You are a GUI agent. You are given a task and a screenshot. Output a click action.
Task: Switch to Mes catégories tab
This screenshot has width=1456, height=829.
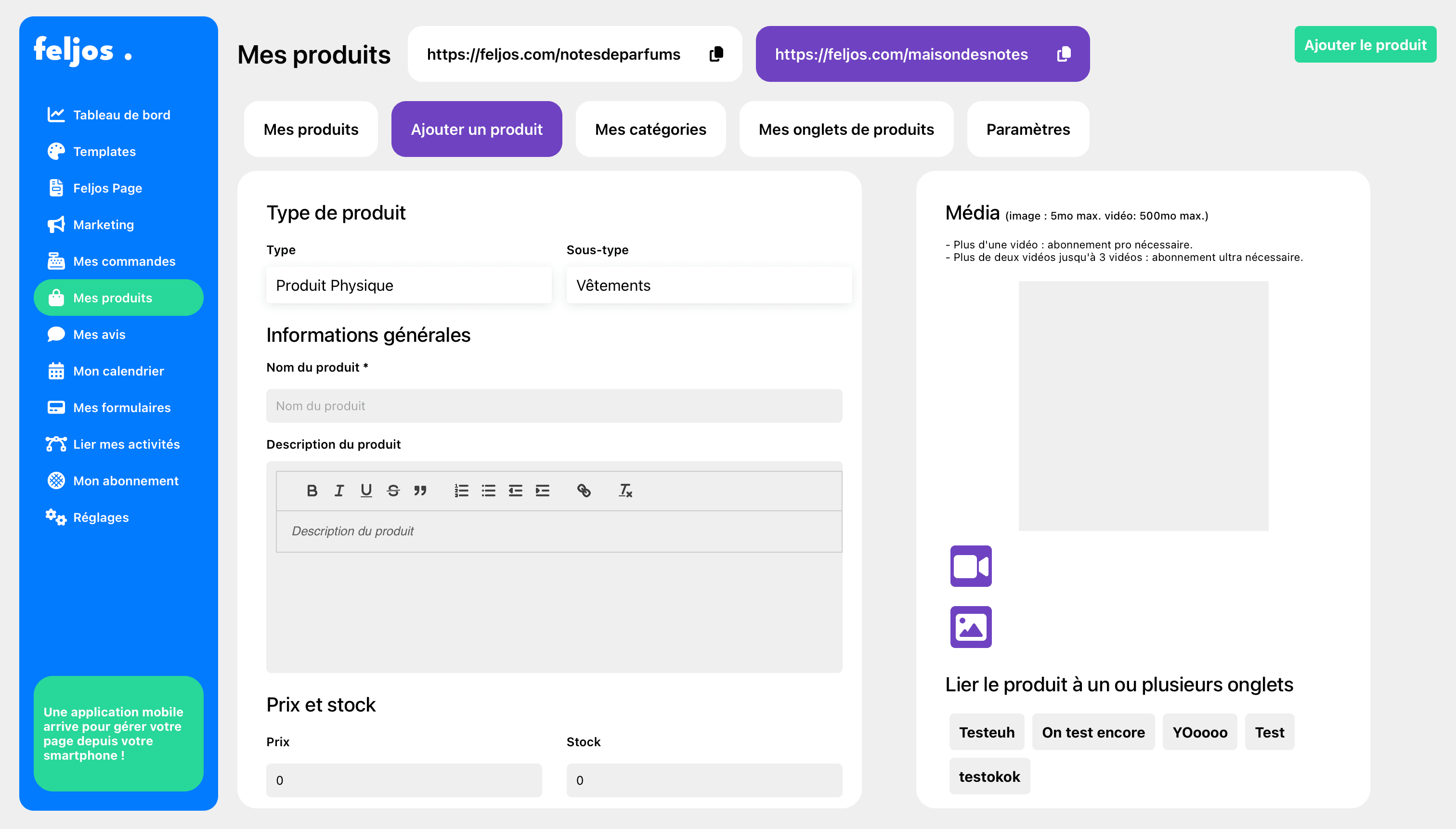coord(650,129)
